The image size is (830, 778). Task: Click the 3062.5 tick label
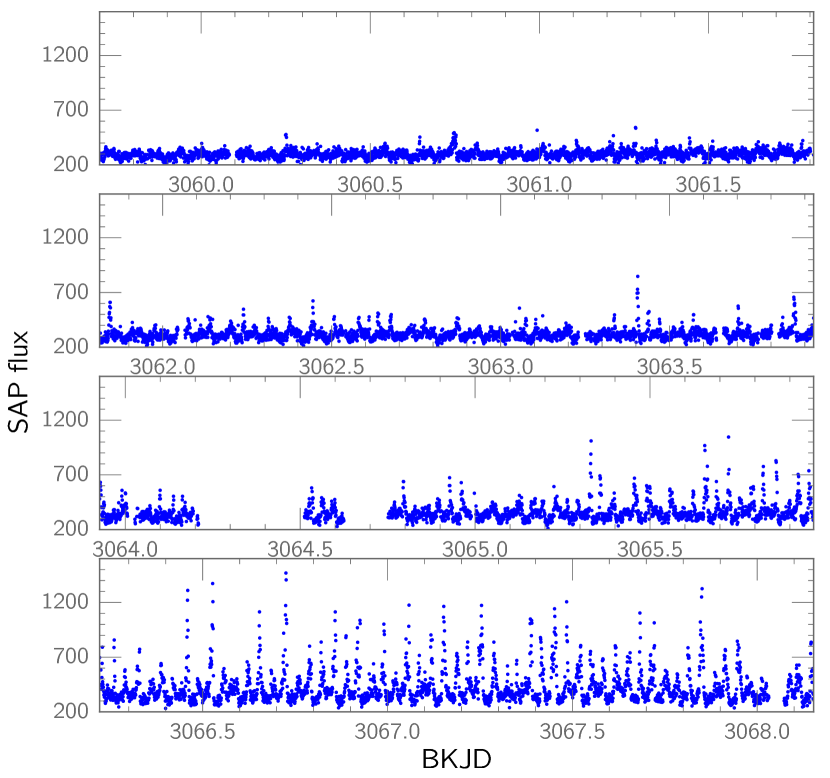point(331,366)
